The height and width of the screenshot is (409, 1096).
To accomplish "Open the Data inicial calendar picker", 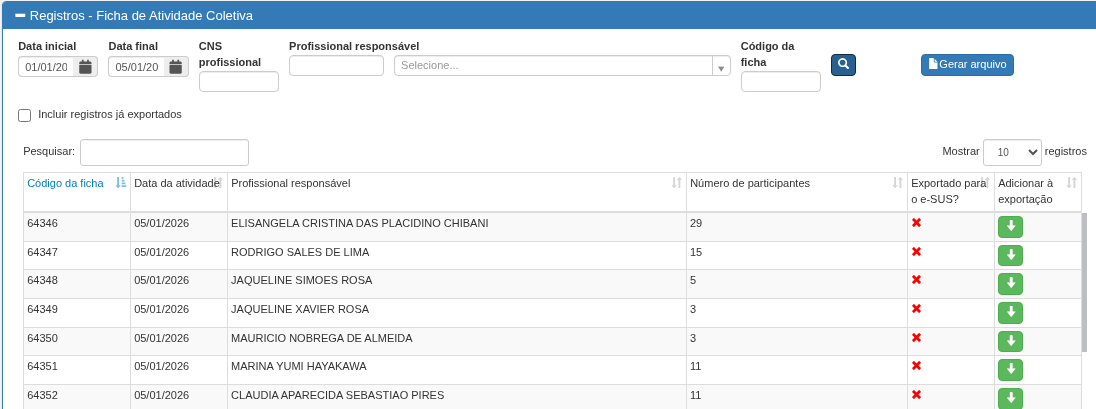I will point(85,67).
